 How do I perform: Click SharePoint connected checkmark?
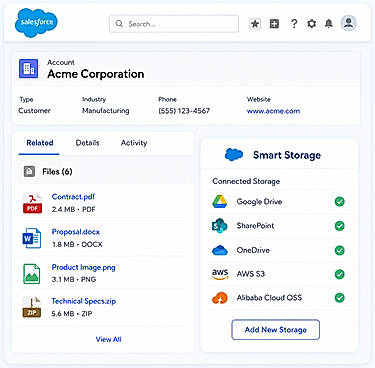point(340,226)
